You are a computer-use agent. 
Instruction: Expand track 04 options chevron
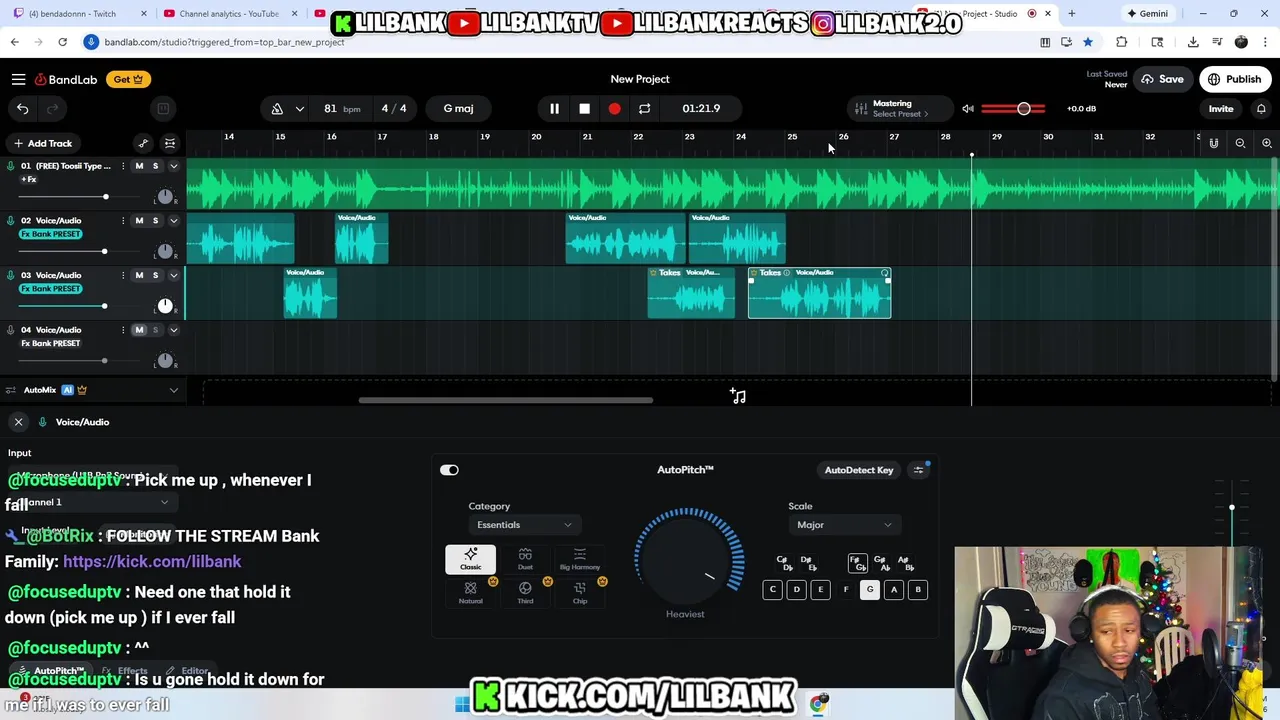(x=173, y=330)
